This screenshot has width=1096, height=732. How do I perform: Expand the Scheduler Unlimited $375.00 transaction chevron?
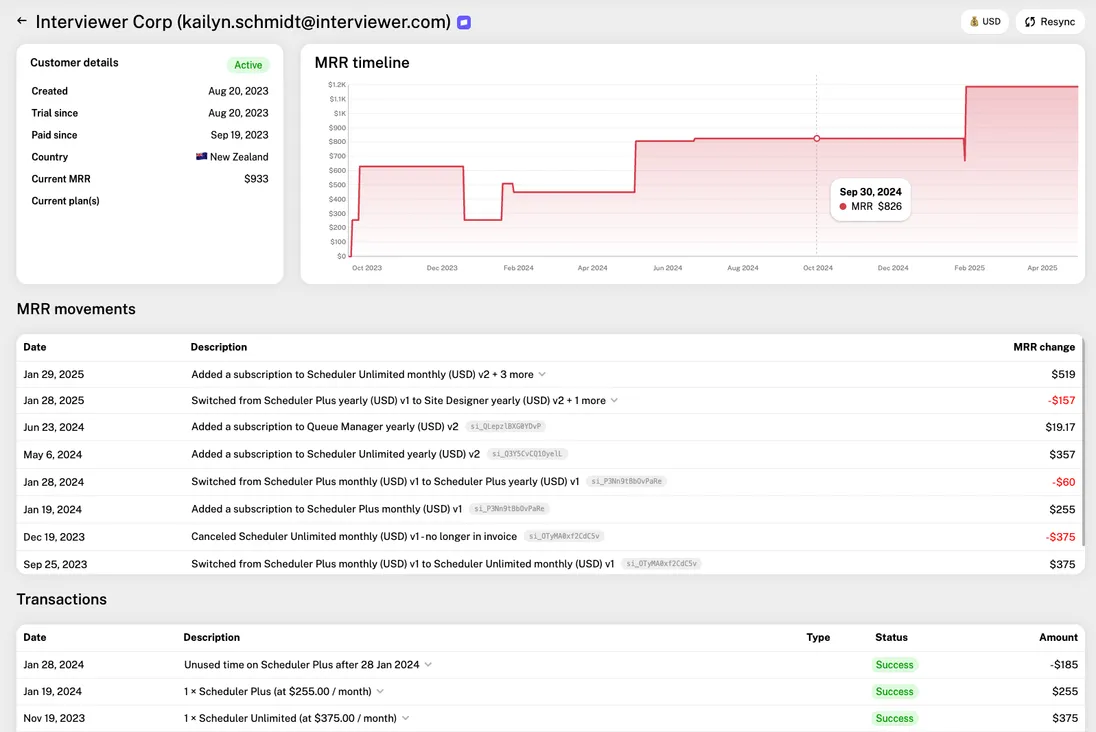click(x=405, y=719)
